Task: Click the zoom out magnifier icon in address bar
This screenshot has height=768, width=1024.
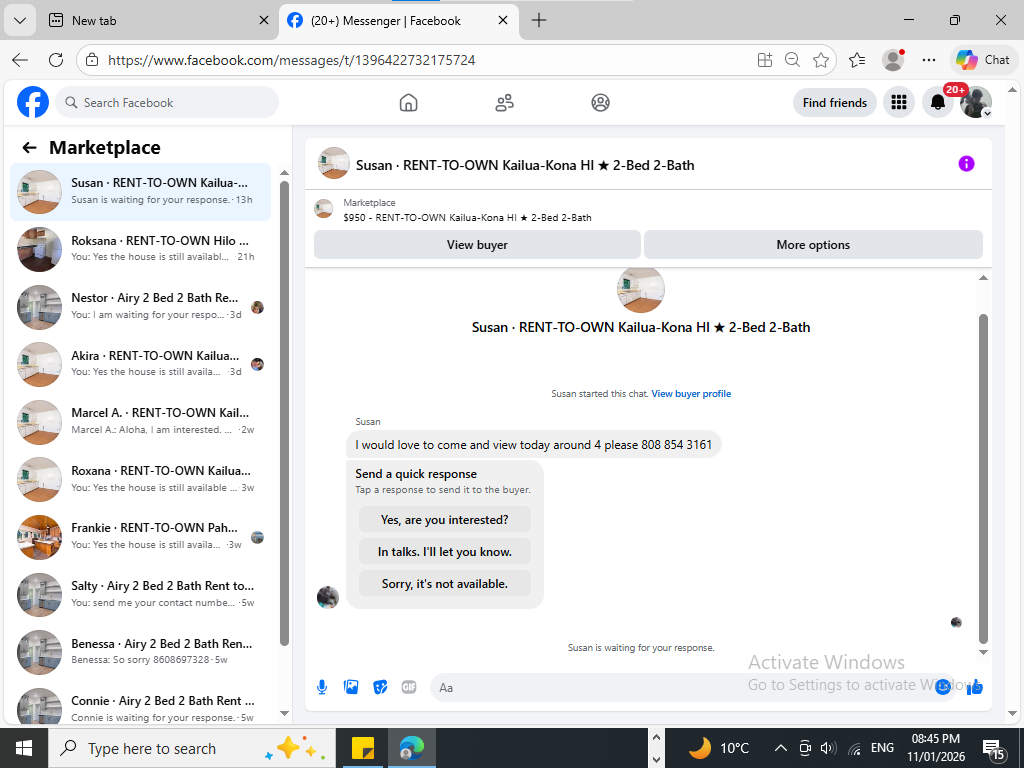Action: tap(792, 60)
